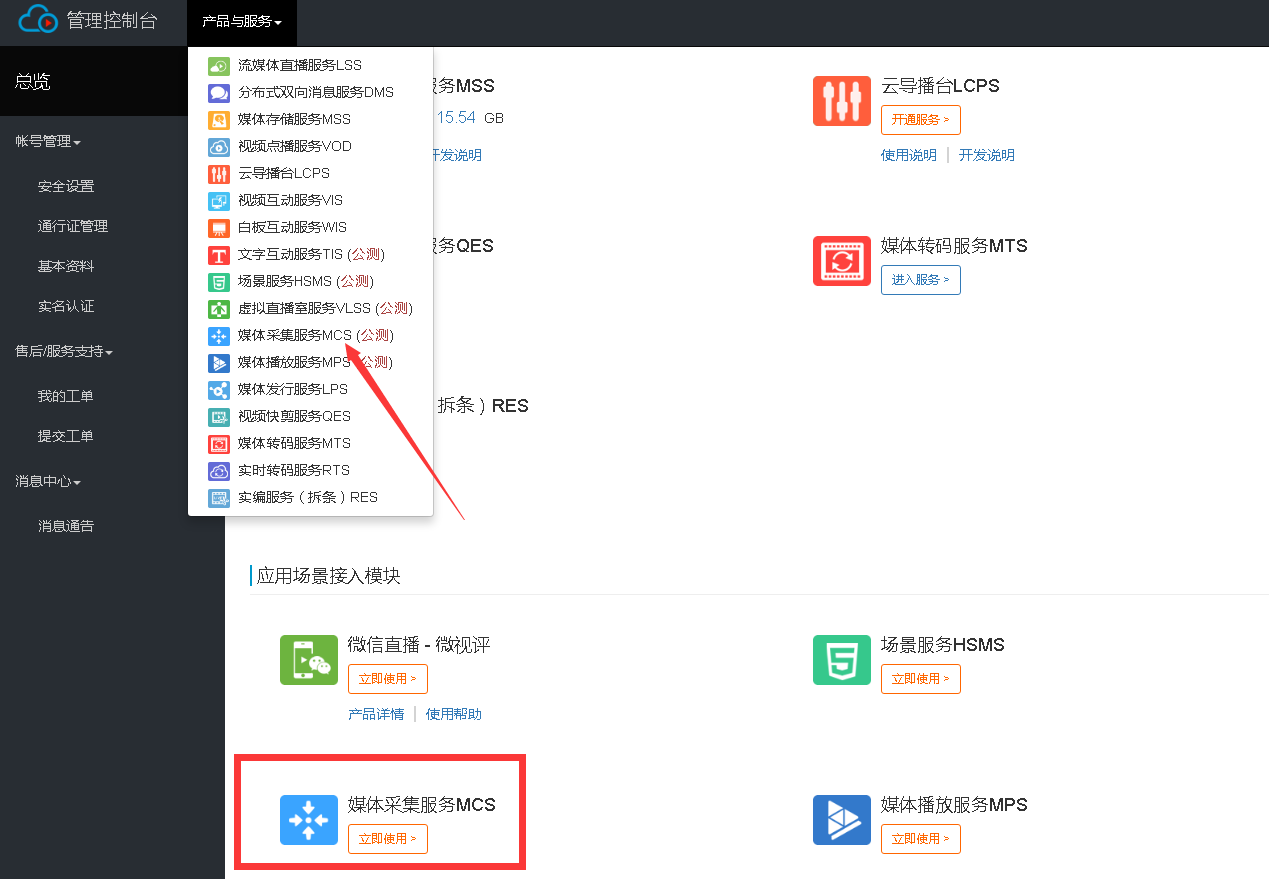Screen dimensions: 1269x879
Task: Open 使用说明 link under 云导播台LCPS
Action: tap(909, 155)
